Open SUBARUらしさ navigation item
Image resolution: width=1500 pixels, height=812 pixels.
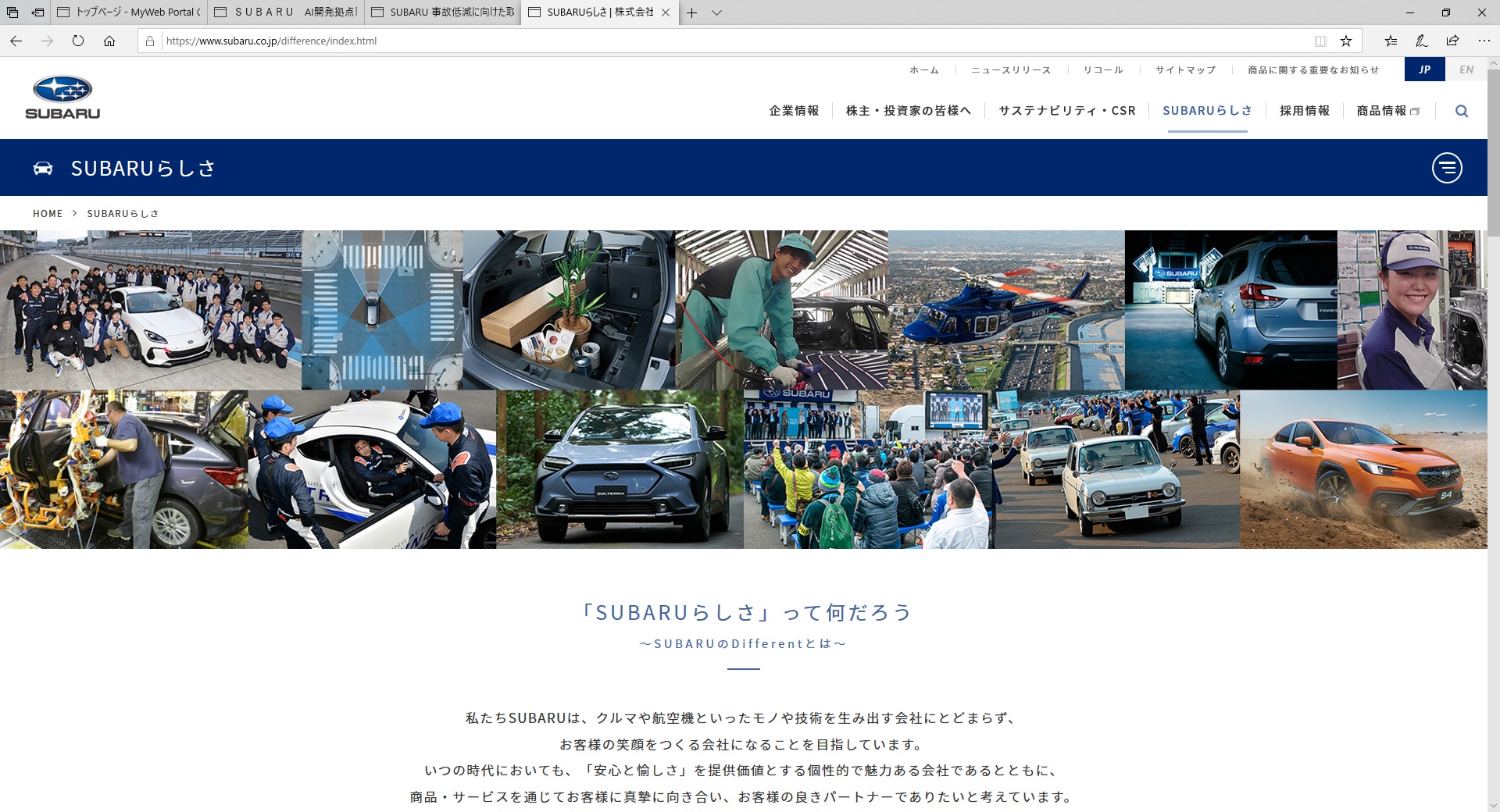pos(1207,111)
